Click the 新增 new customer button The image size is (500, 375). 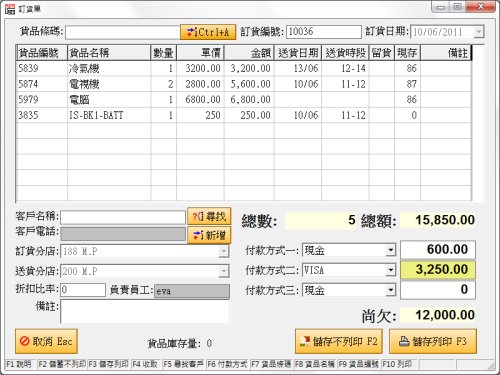point(209,235)
